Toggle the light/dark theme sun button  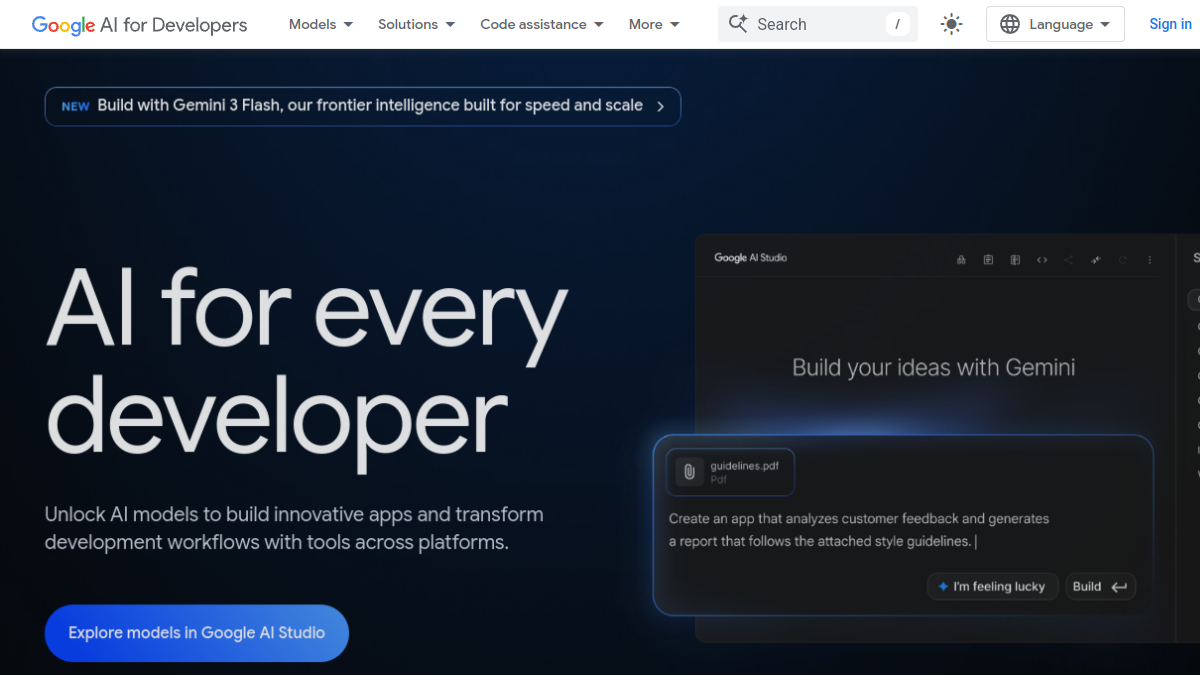pos(952,24)
